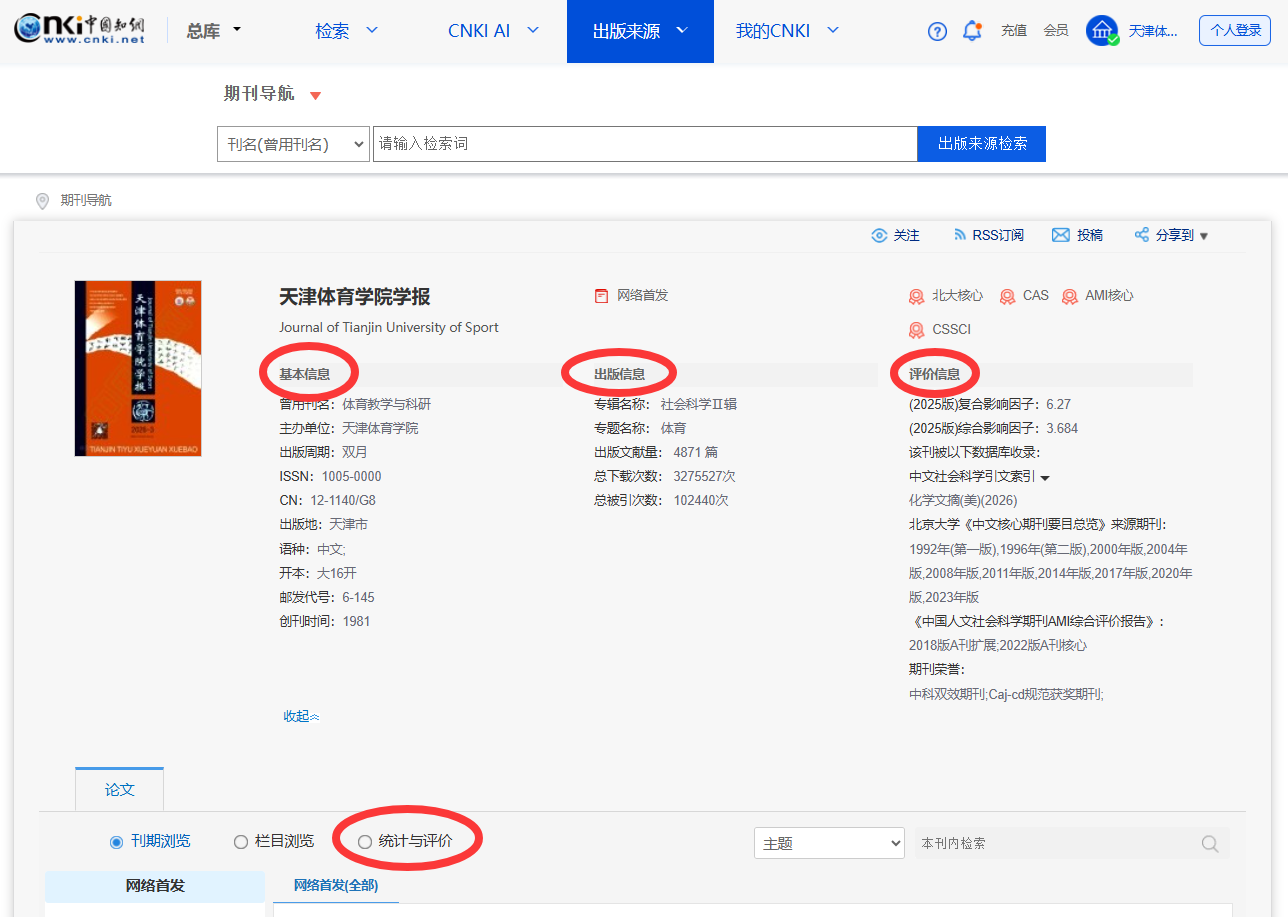
Task: Click the 本刊内检索 input field
Action: tap(1057, 844)
